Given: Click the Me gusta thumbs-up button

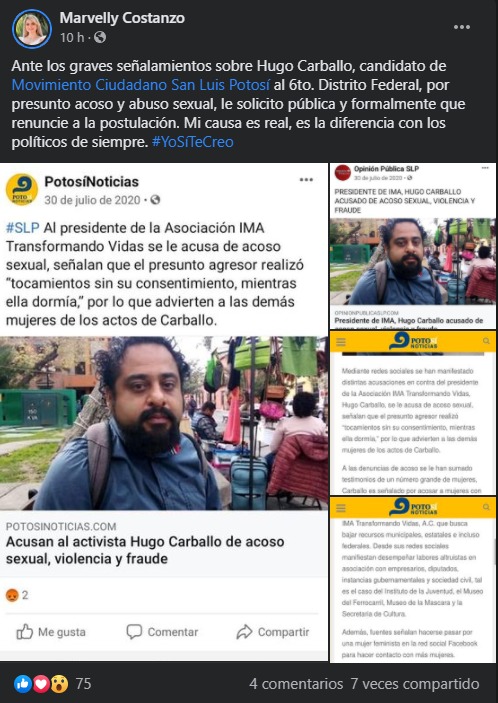Looking at the screenshot, I should 51,632.
